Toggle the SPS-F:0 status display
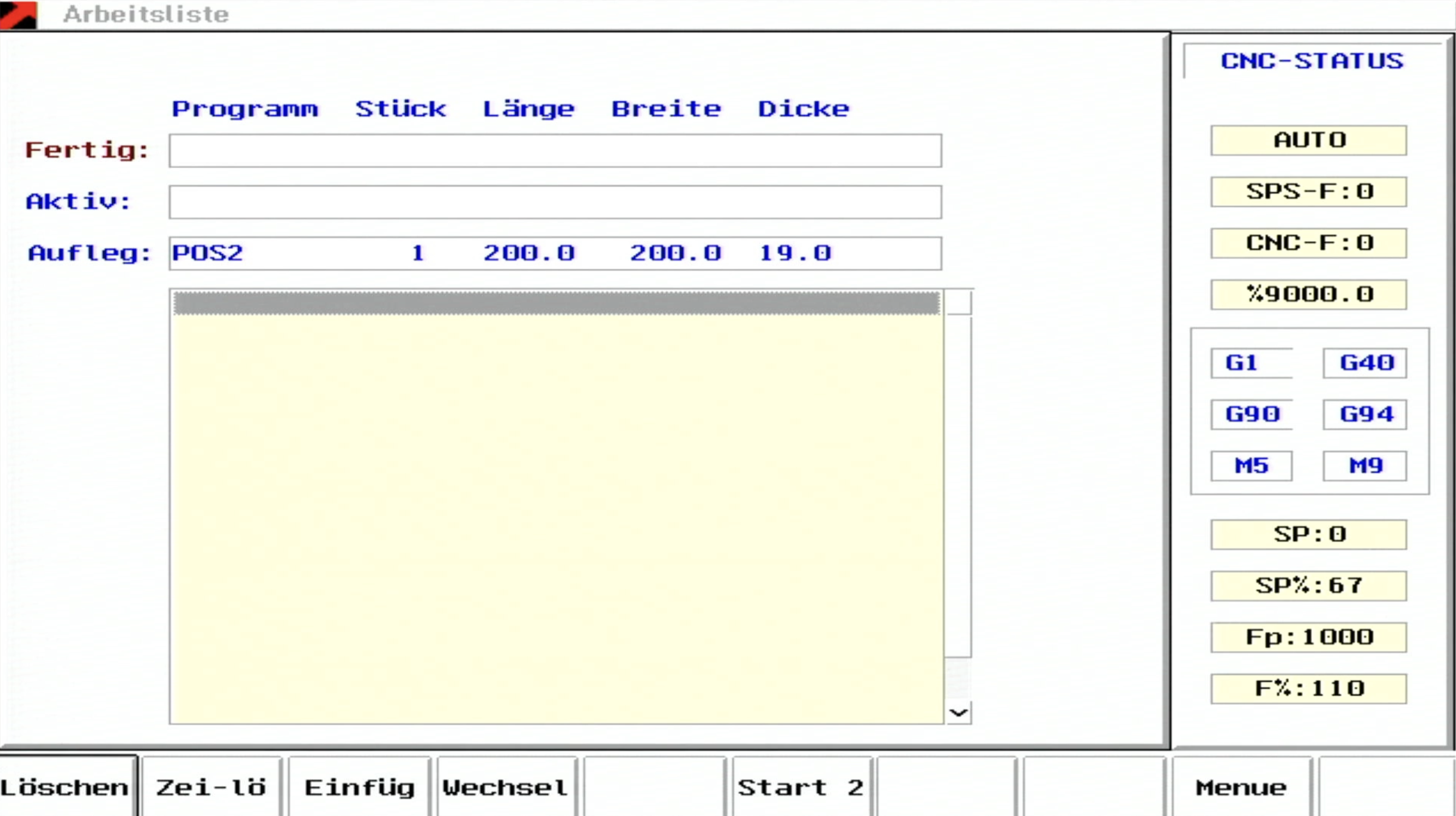The width and height of the screenshot is (1456, 816). (x=1308, y=192)
